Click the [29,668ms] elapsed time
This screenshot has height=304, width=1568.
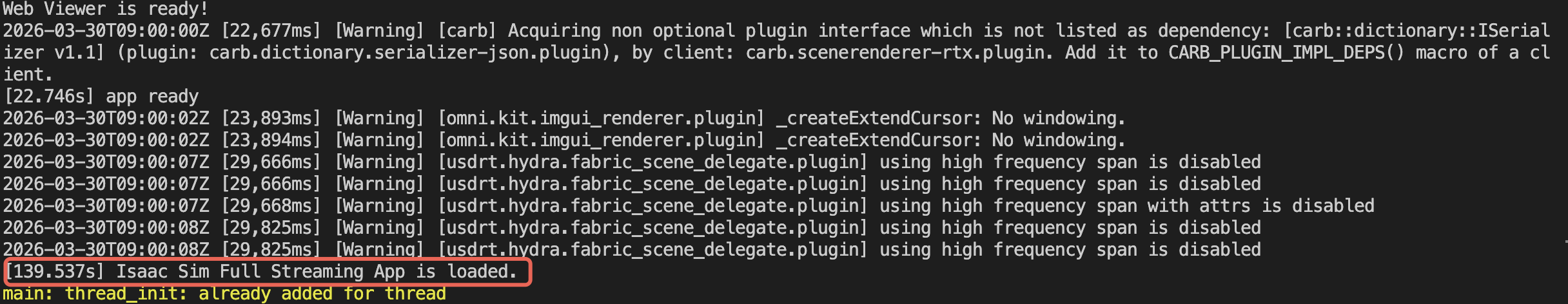tap(271, 206)
